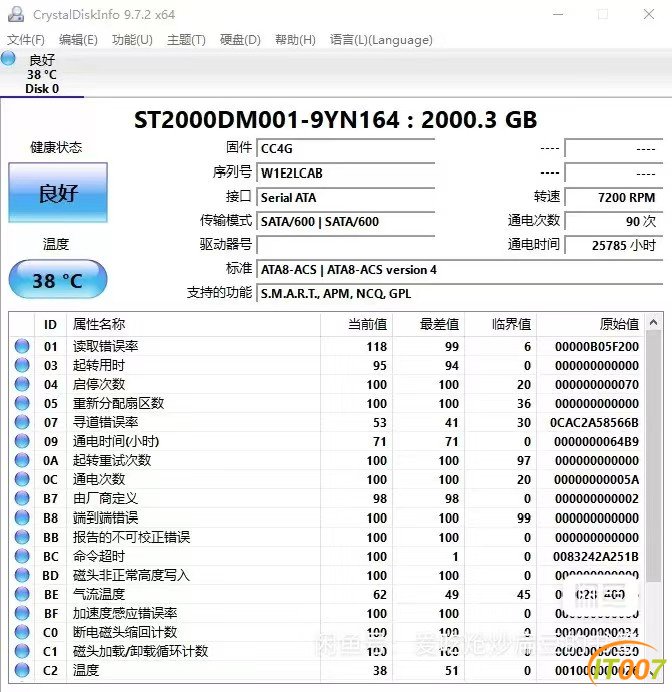This screenshot has width=672, height=692.
Task: Click status icon for 温度 row C2
Action: [x=22, y=670]
